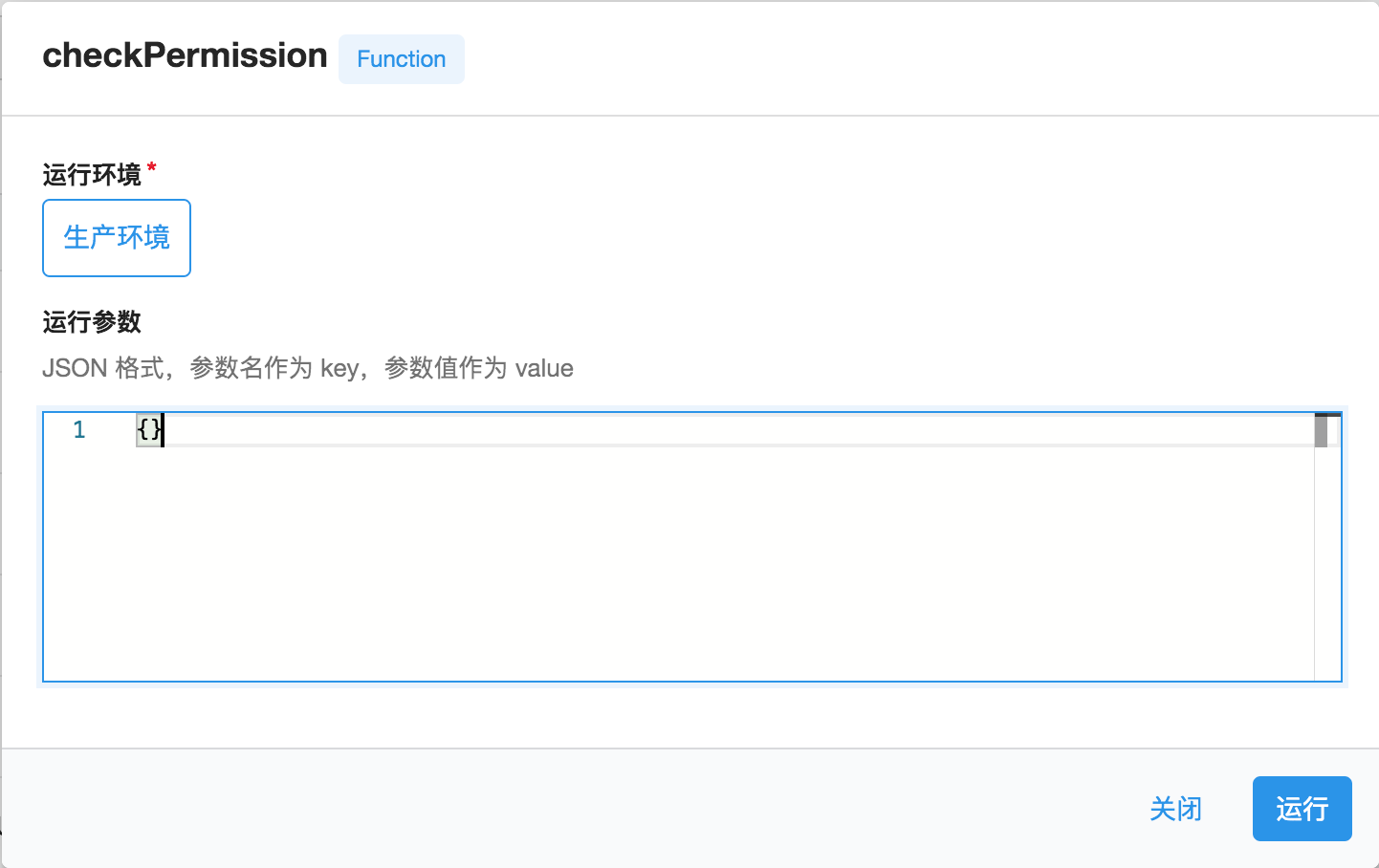Focus the JSON parameters code editor

[692, 547]
